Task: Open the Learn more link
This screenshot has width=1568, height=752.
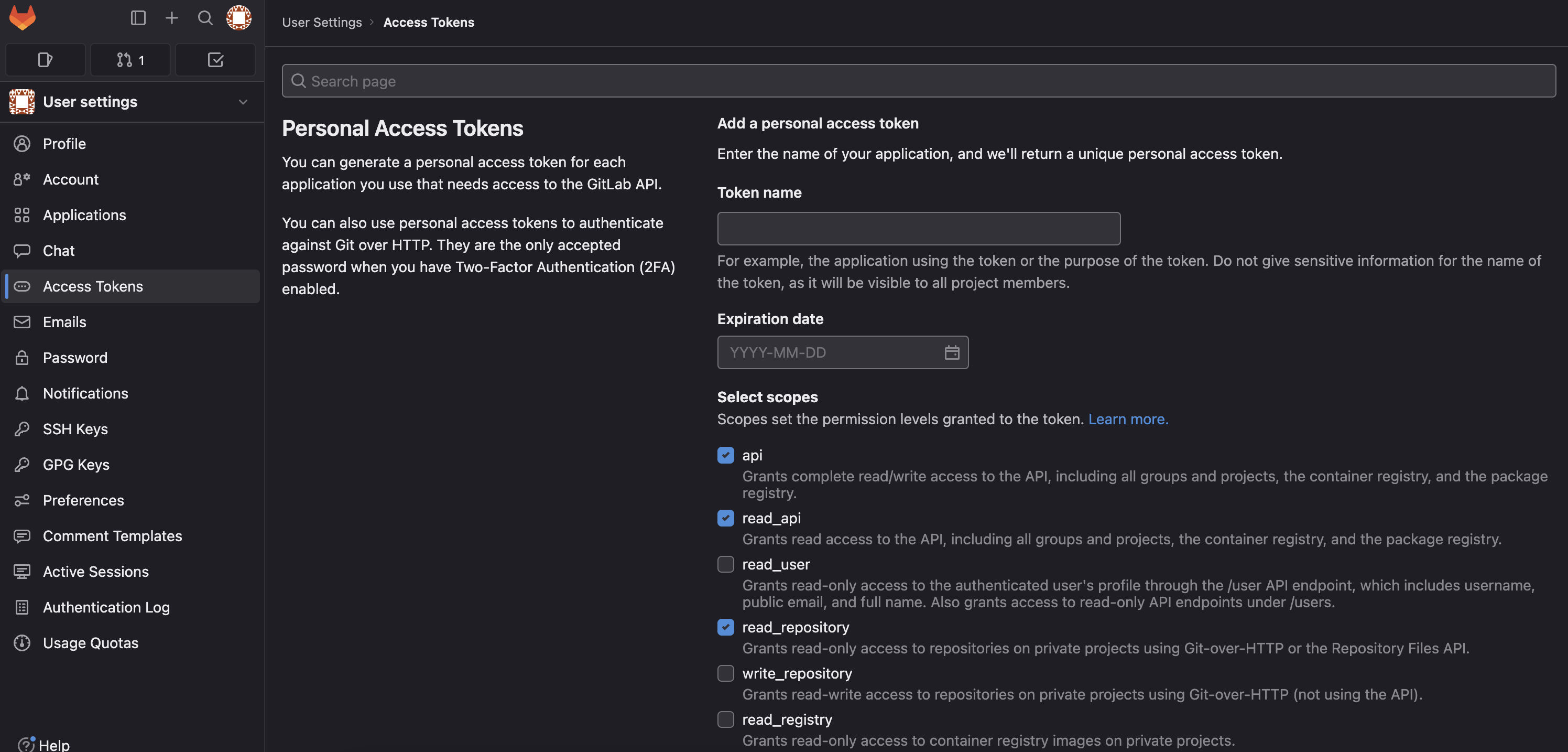Action: [x=1128, y=419]
